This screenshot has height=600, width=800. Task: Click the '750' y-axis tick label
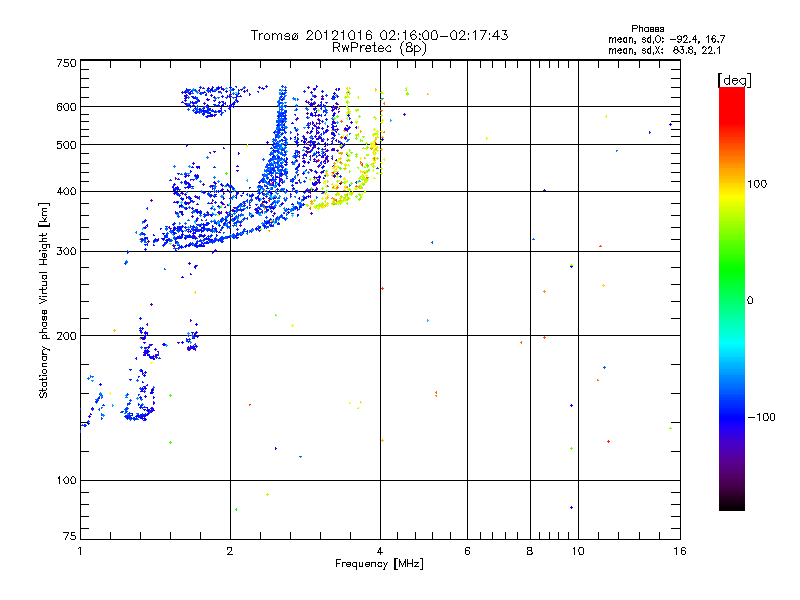(66, 63)
